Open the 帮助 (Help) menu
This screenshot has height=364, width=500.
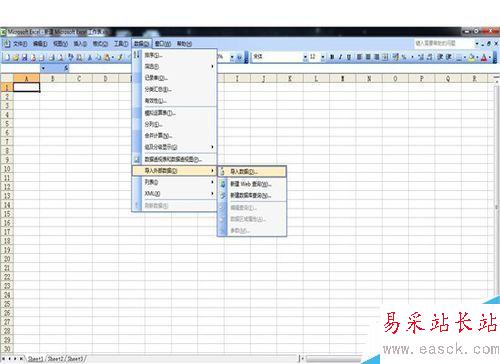click(184, 44)
